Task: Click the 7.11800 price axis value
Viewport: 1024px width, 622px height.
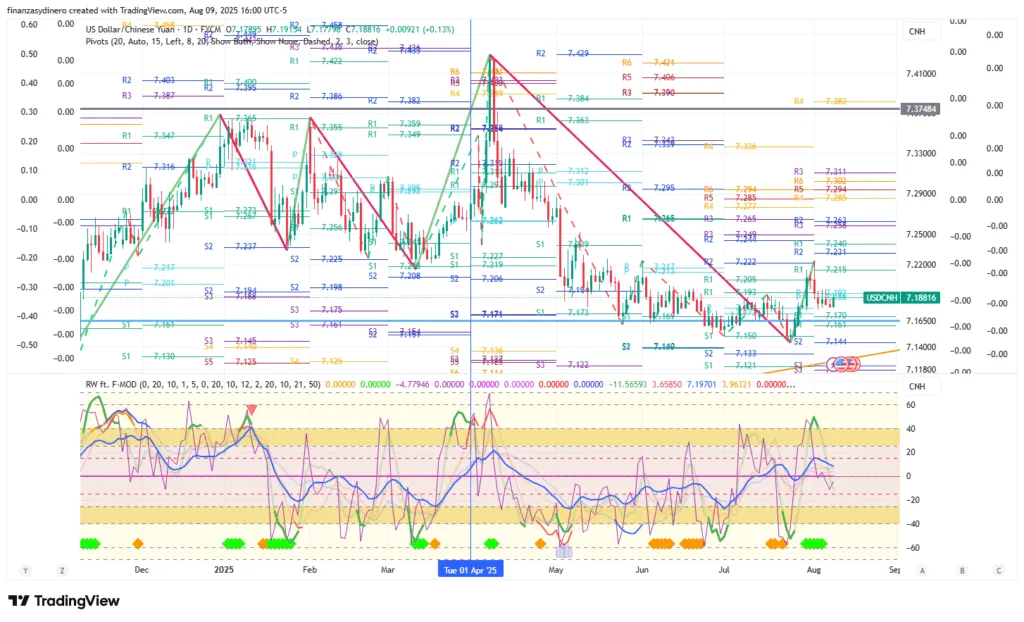Action: 921,369
